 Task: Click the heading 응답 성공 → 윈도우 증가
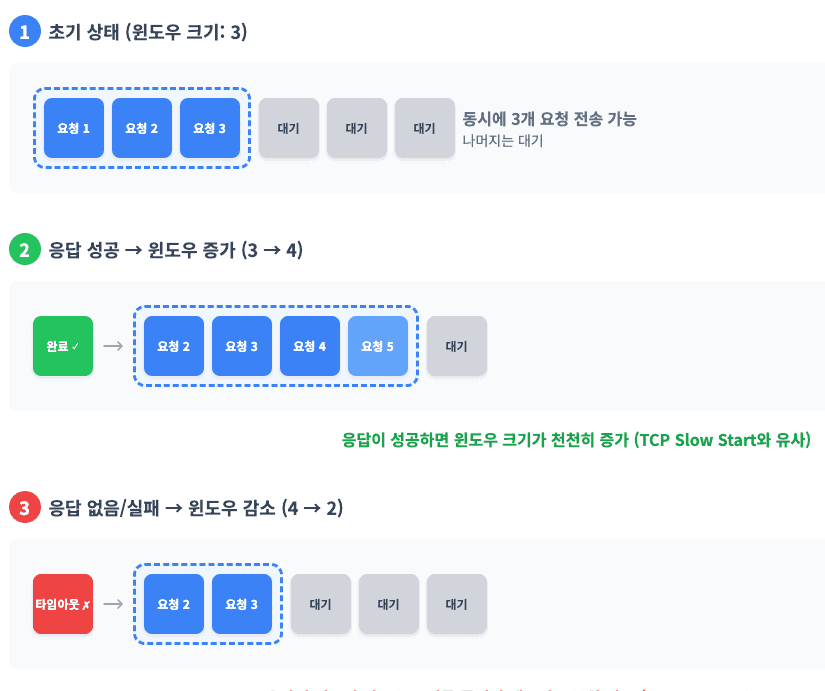pos(176,249)
